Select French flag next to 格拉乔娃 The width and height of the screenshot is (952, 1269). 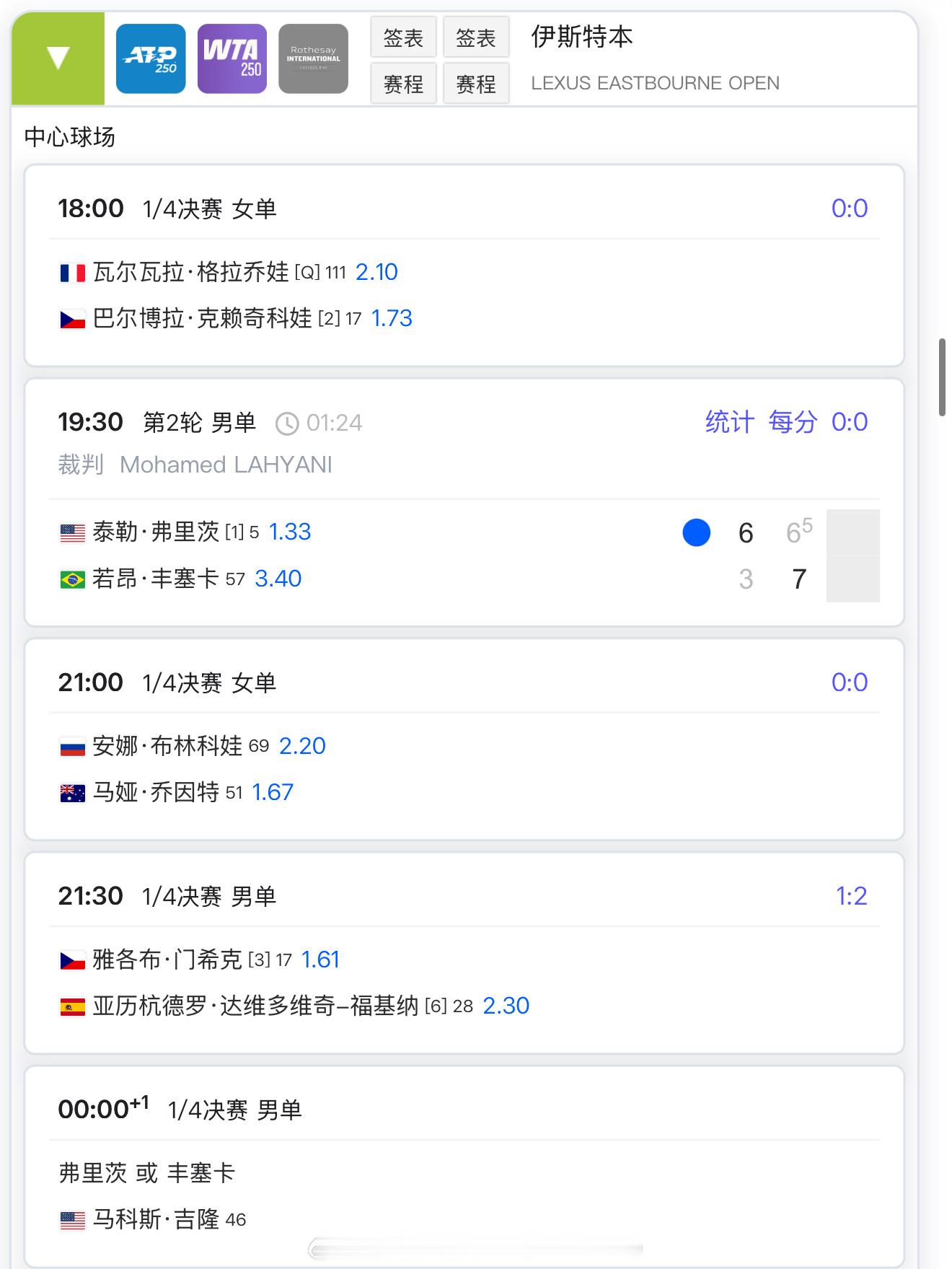pos(72,273)
